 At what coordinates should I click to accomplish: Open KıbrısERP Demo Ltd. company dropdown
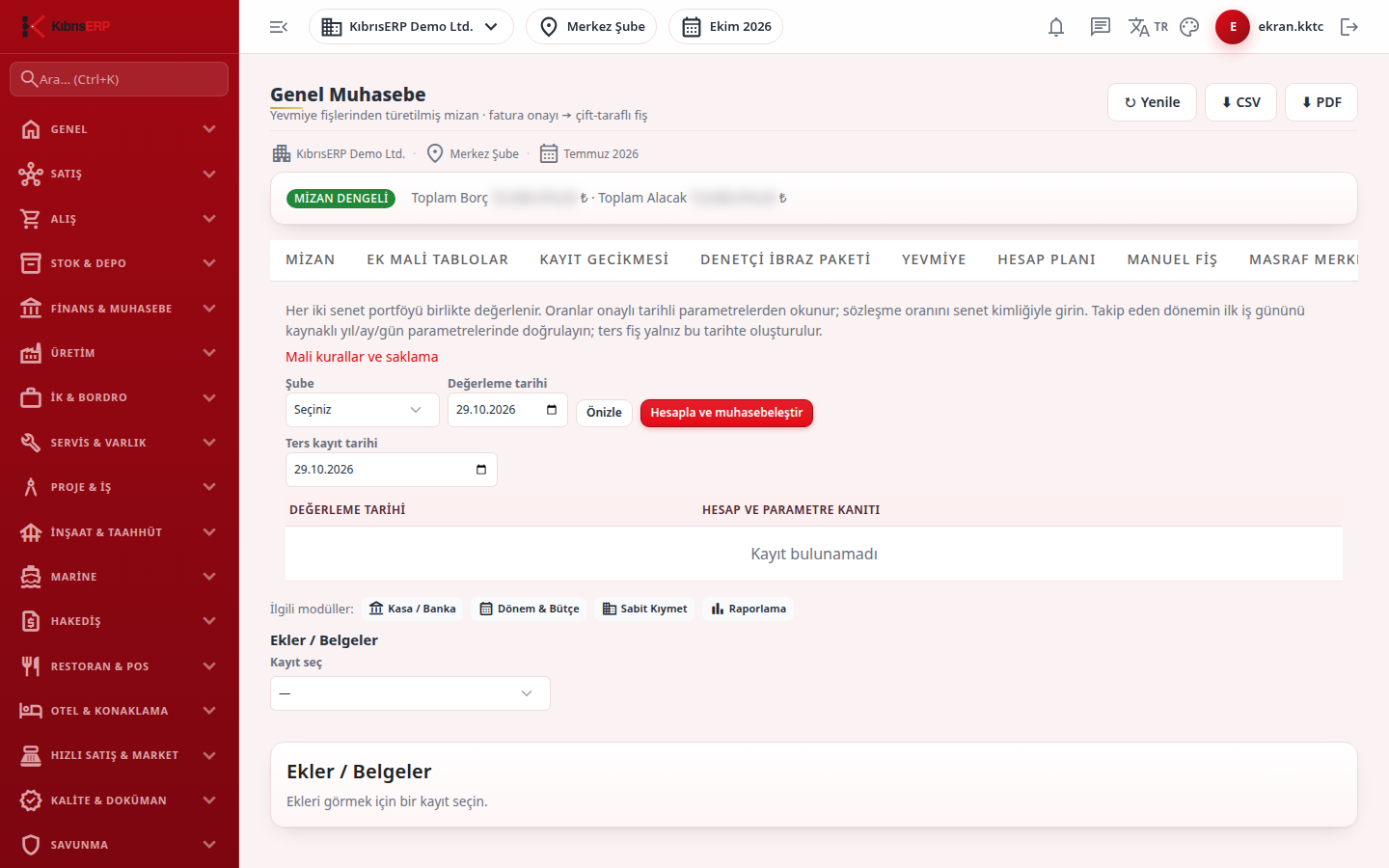click(x=411, y=27)
